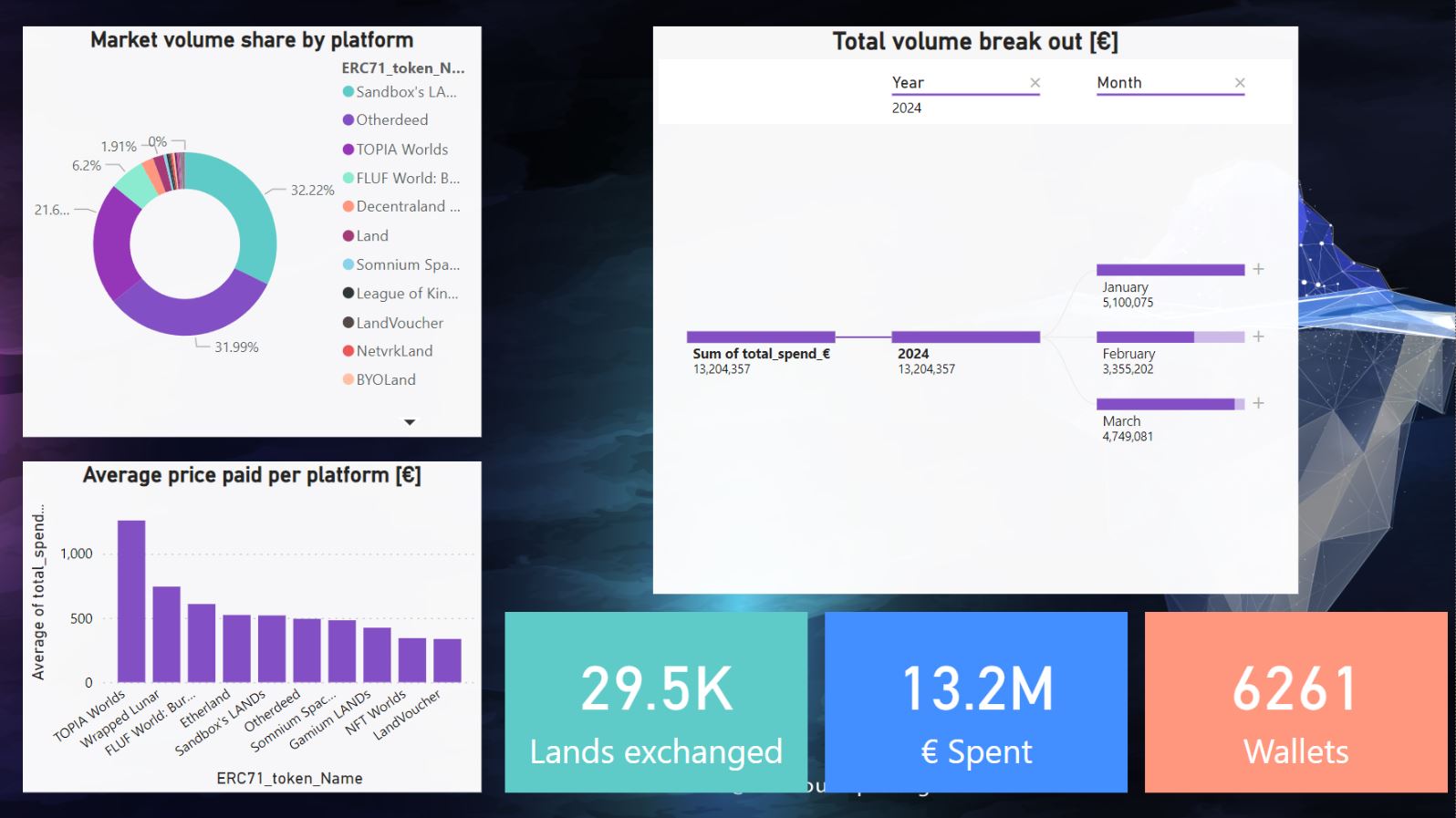Click the Gamium LANDs bar
This screenshot has width=1456, height=818.
[x=377, y=655]
